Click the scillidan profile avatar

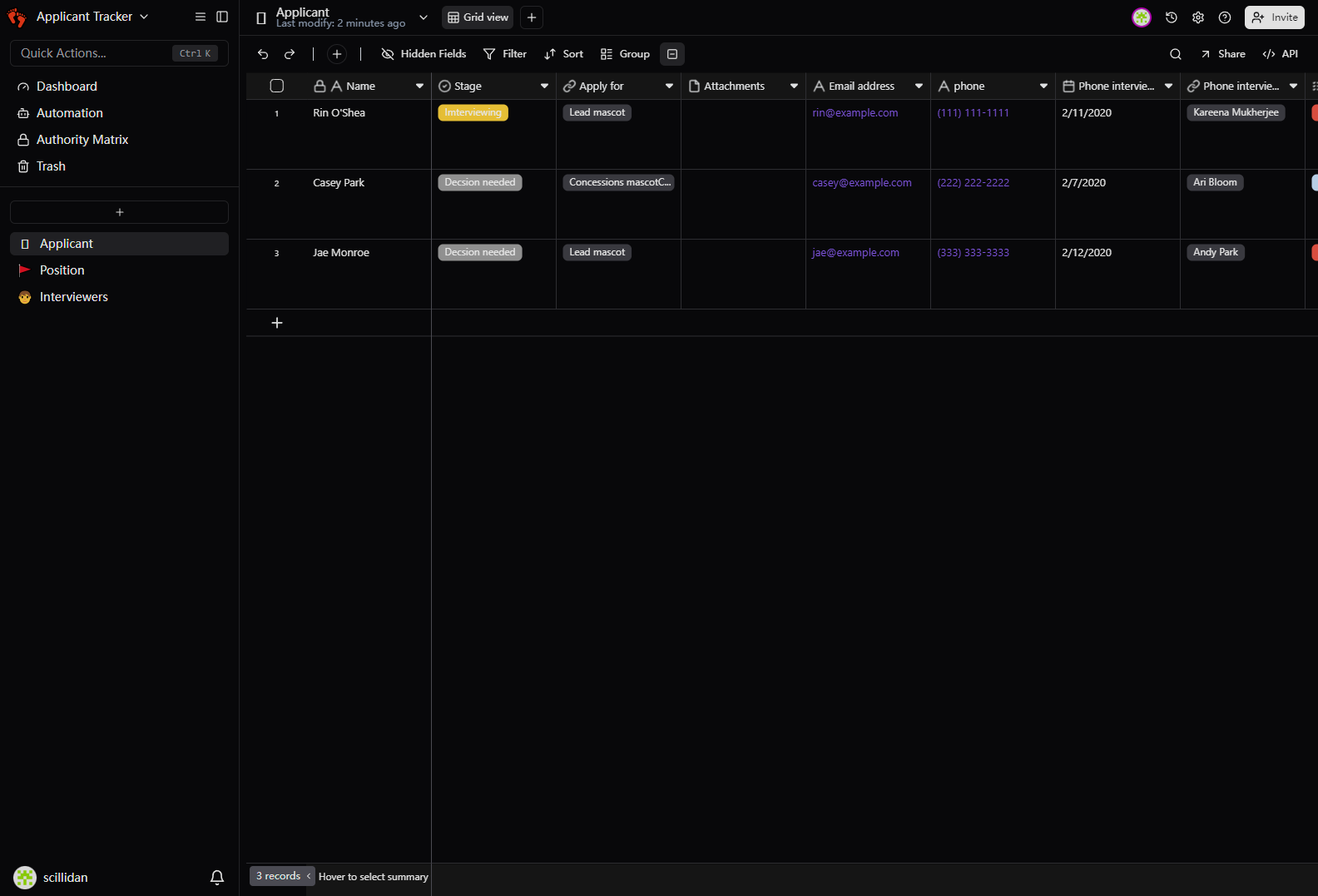click(25, 878)
